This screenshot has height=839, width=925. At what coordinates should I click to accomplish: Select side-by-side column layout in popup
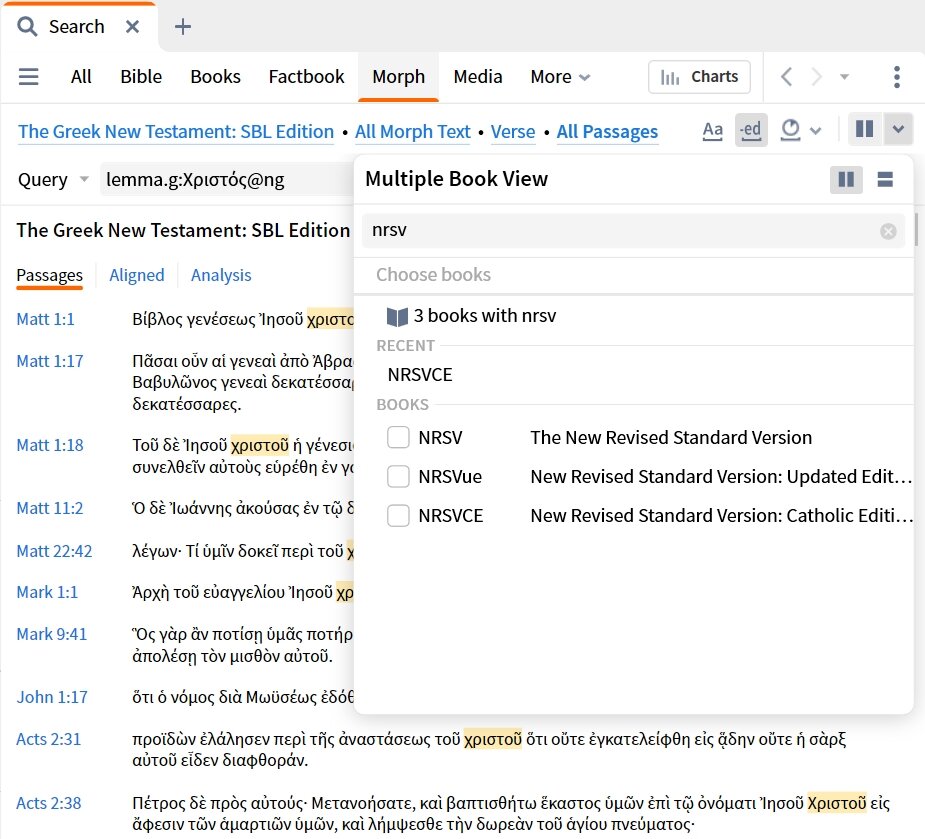[x=846, y=179]
